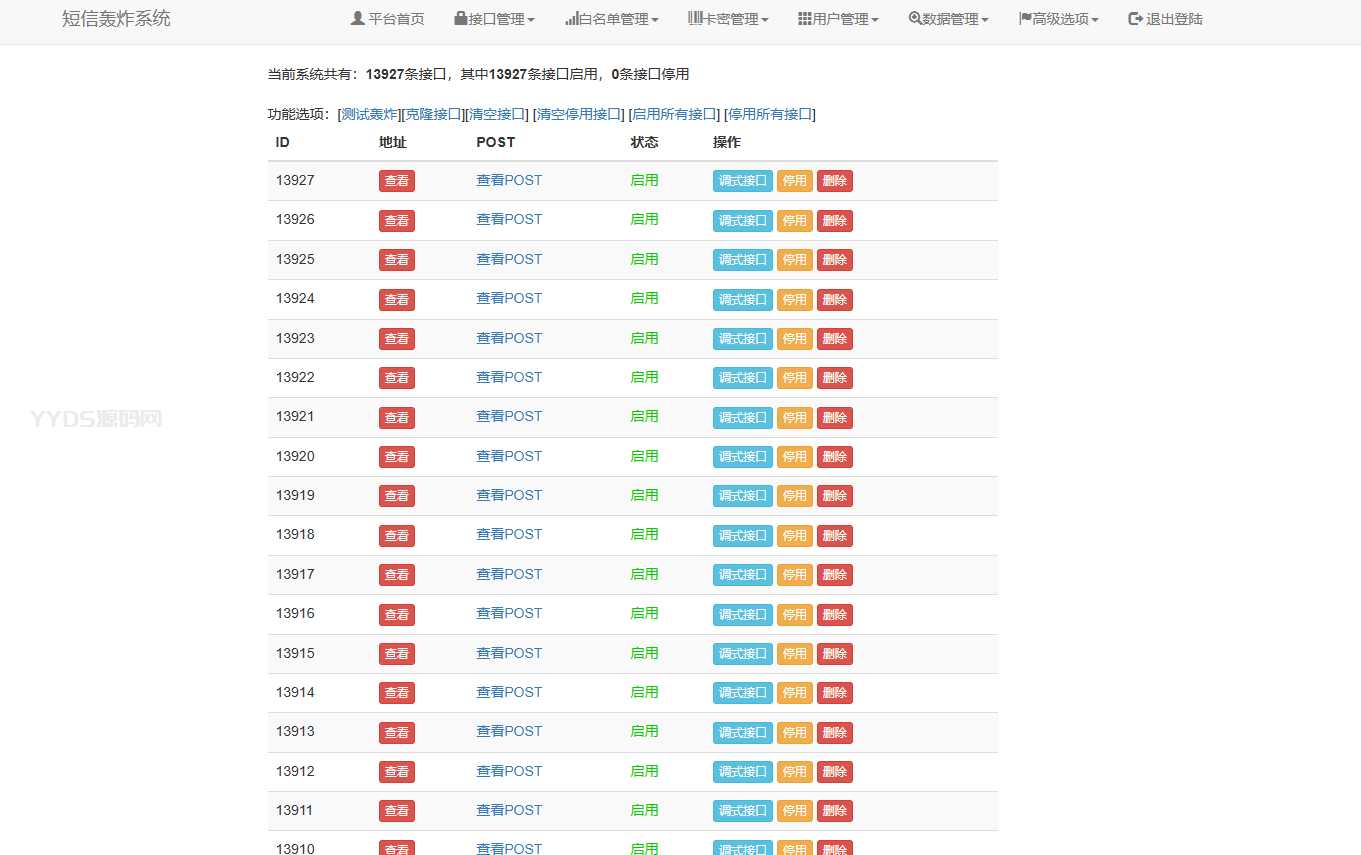Click the barcode icon for 卡密管理
Image resolution: width=1361 pixels, height=855 pixels.
click(x=695, y=19)
